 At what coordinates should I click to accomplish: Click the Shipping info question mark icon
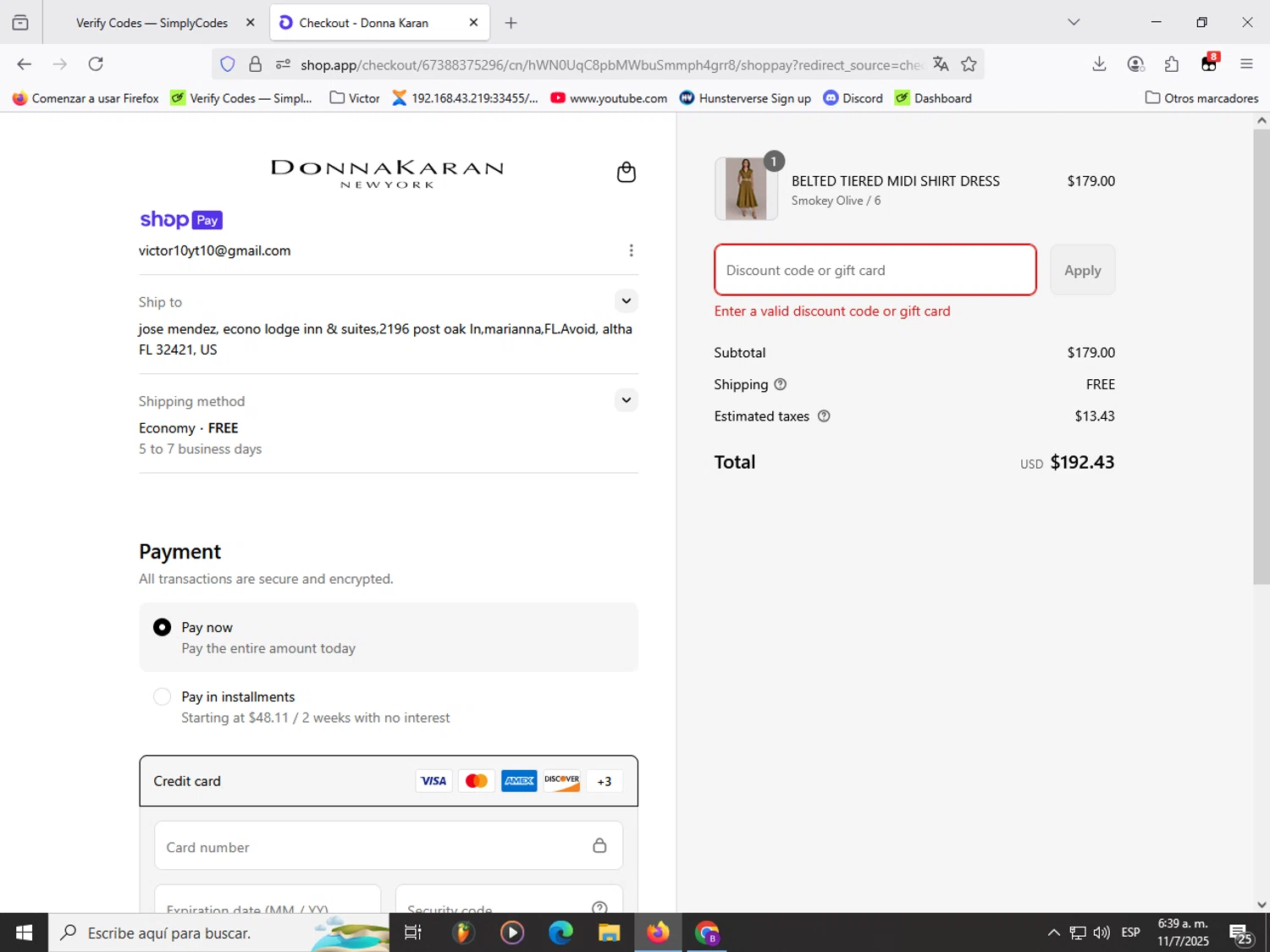tap(781, 384)
